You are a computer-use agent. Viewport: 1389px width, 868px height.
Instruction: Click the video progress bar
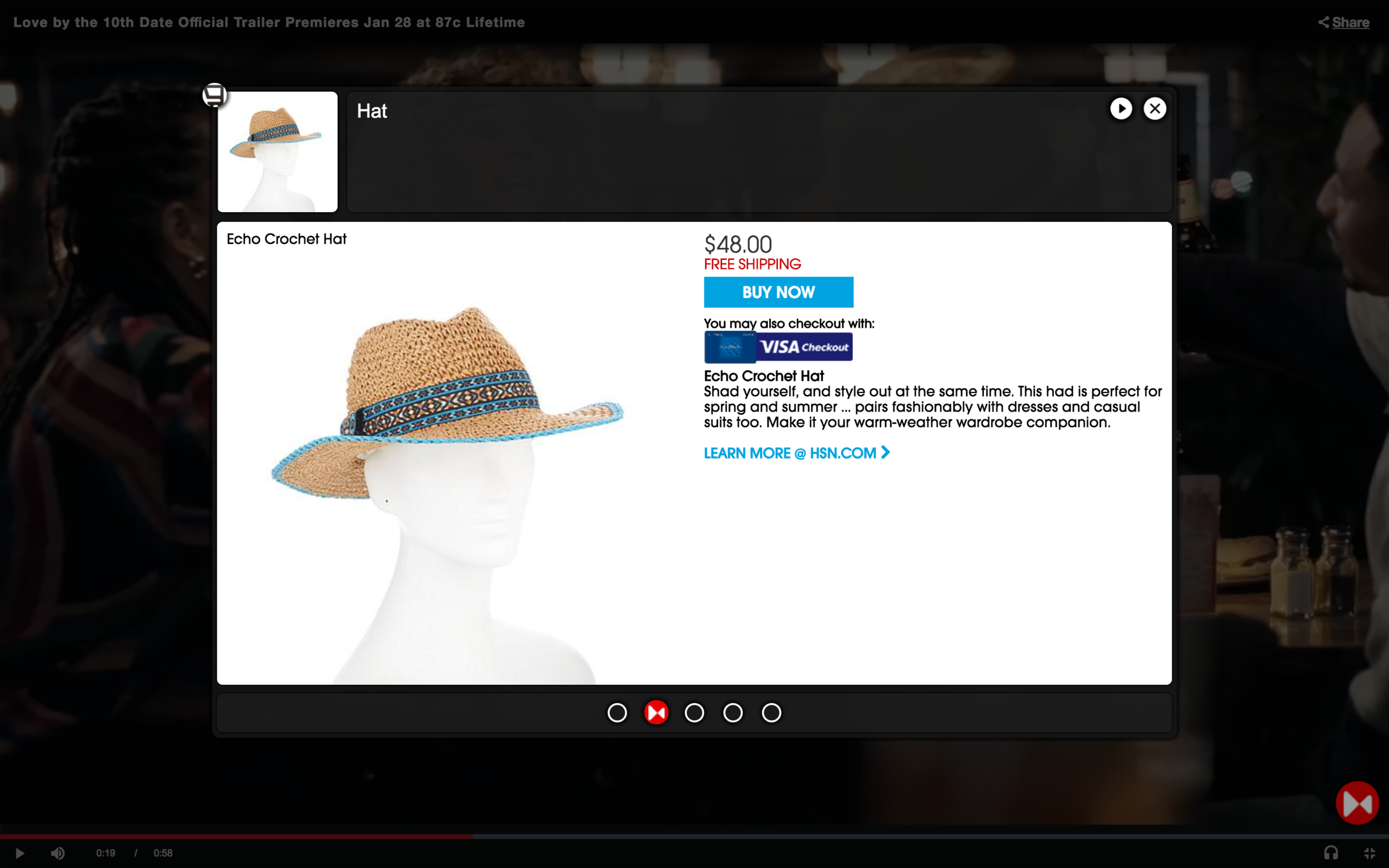[x=694, y=836]
